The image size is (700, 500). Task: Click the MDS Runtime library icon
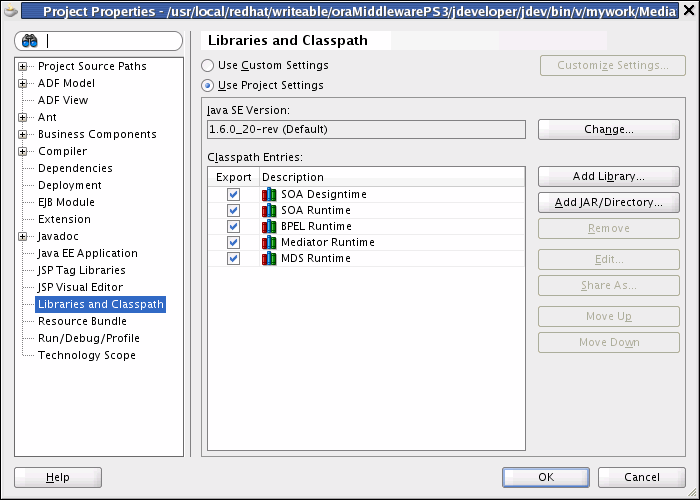pyautogui.click(x=269, y=258)
